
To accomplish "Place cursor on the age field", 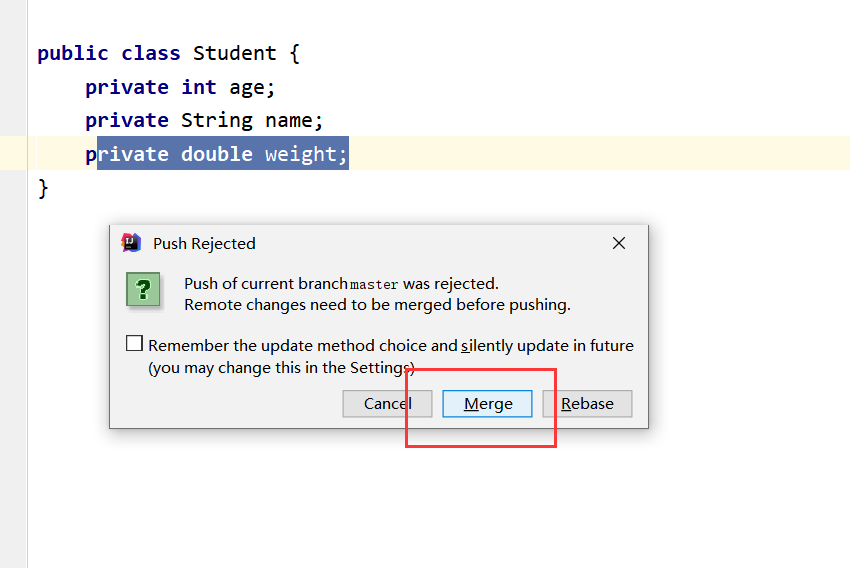I will pyautogui.click(x=247, y=87).
